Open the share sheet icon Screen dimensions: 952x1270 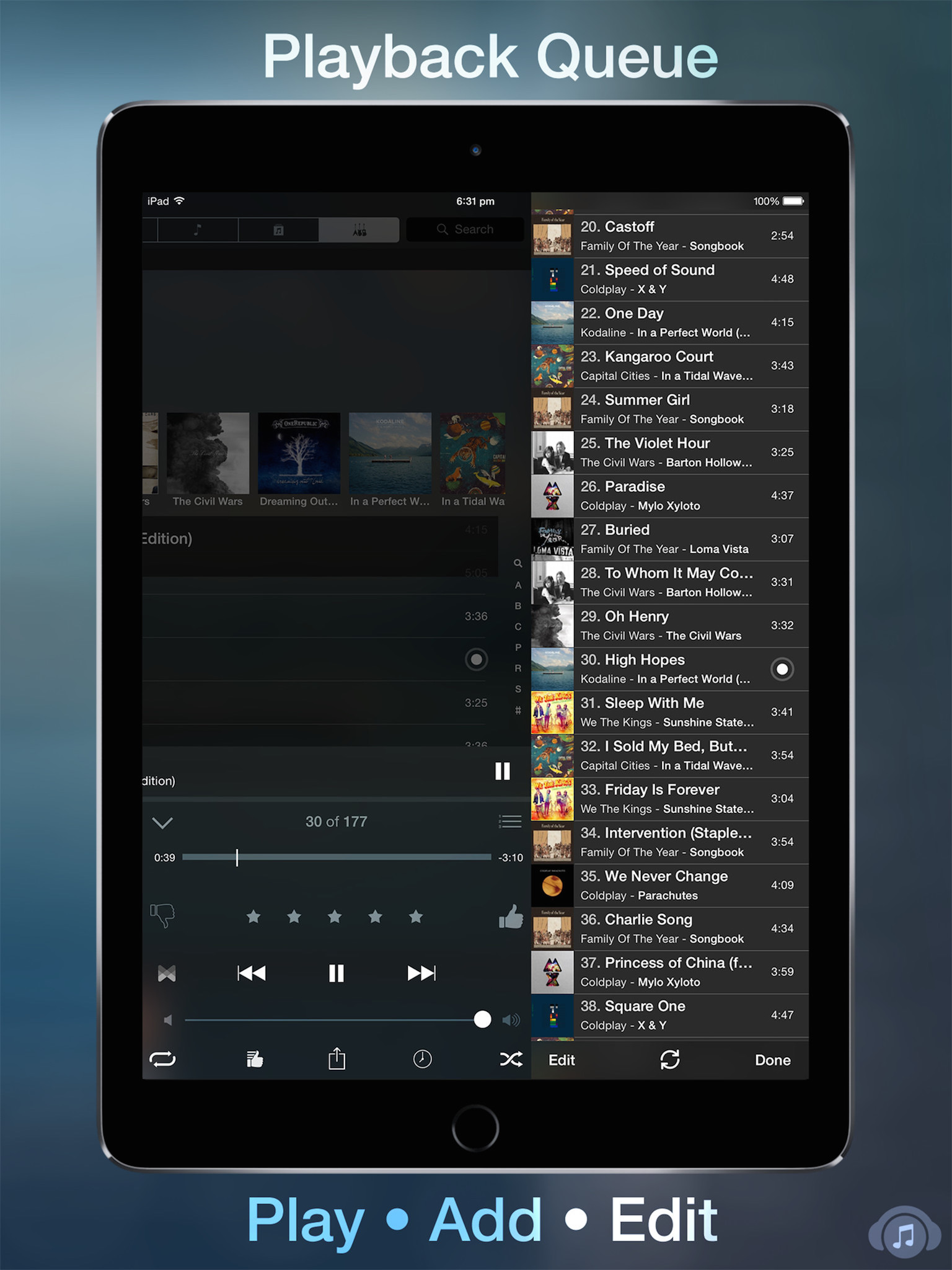pos(337,1059)
